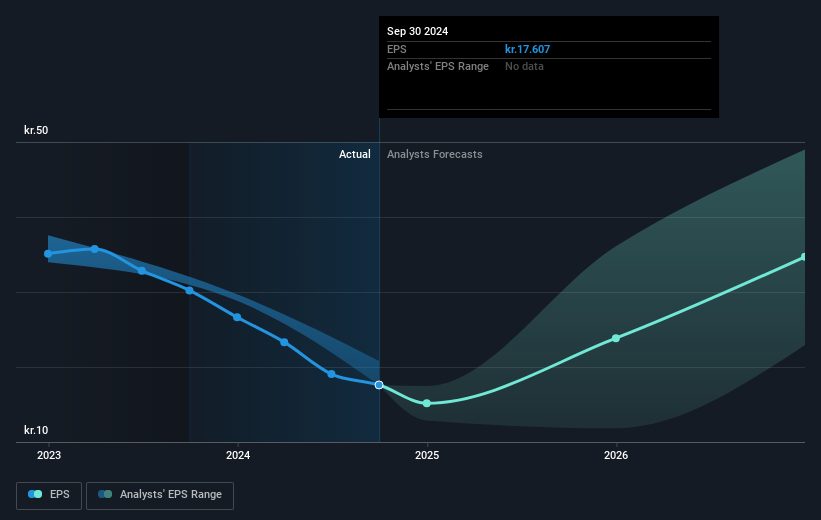Click the Analysts' EPS Range row label in tooltip
The height and width of the screenshot is (520, 821).
coord(438,67)
